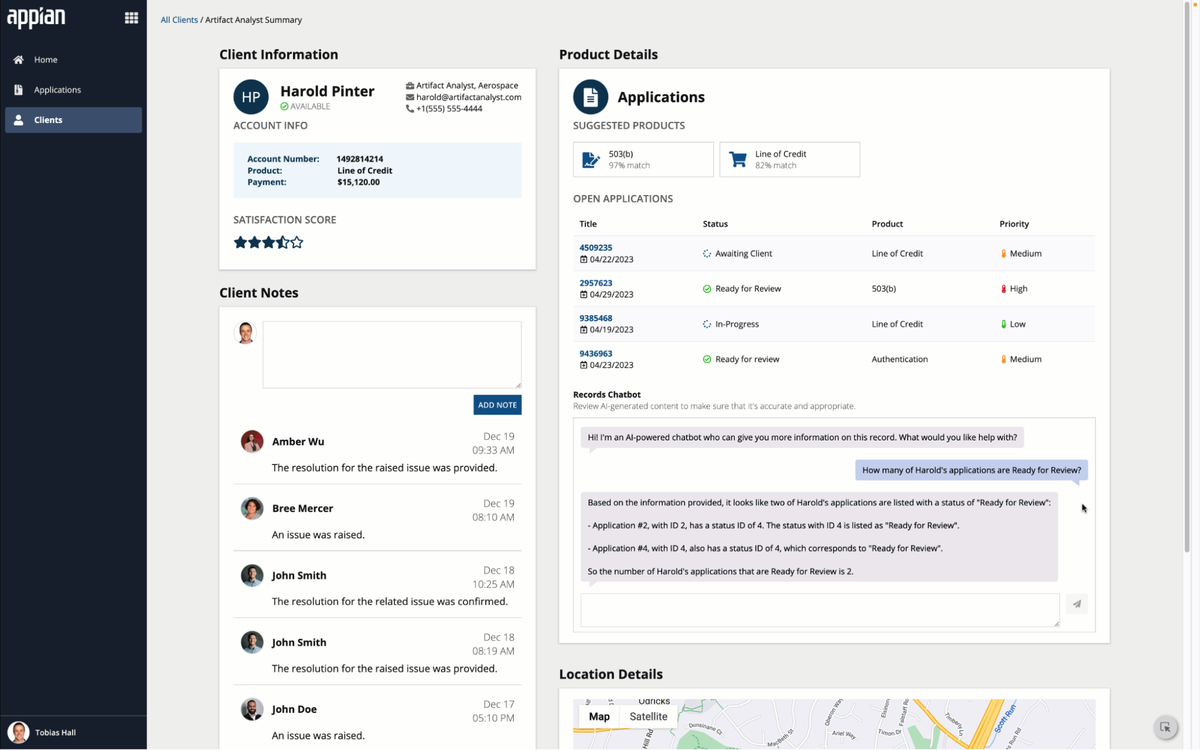Open the Tobias Hall user menu
The width and height of the screenshot is (1200, 750).
(x=54, y=732)
